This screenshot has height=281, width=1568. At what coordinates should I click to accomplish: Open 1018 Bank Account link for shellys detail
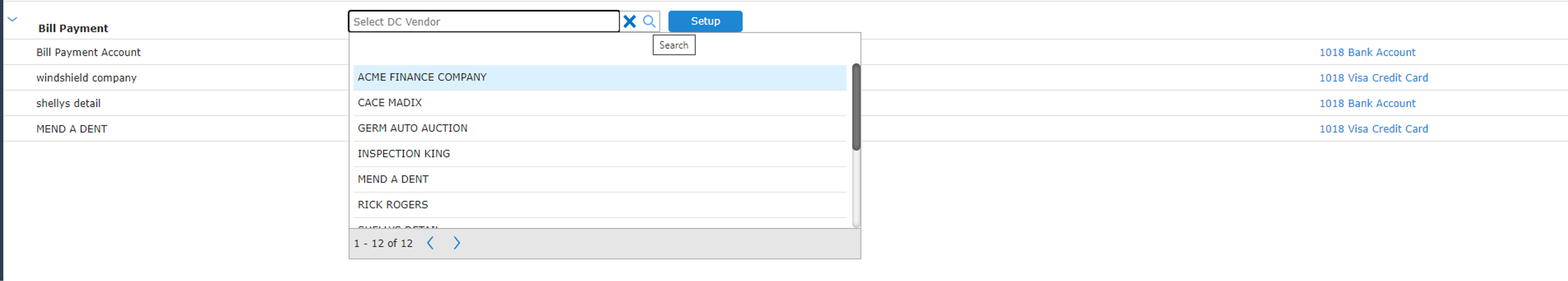[1367, 103]
